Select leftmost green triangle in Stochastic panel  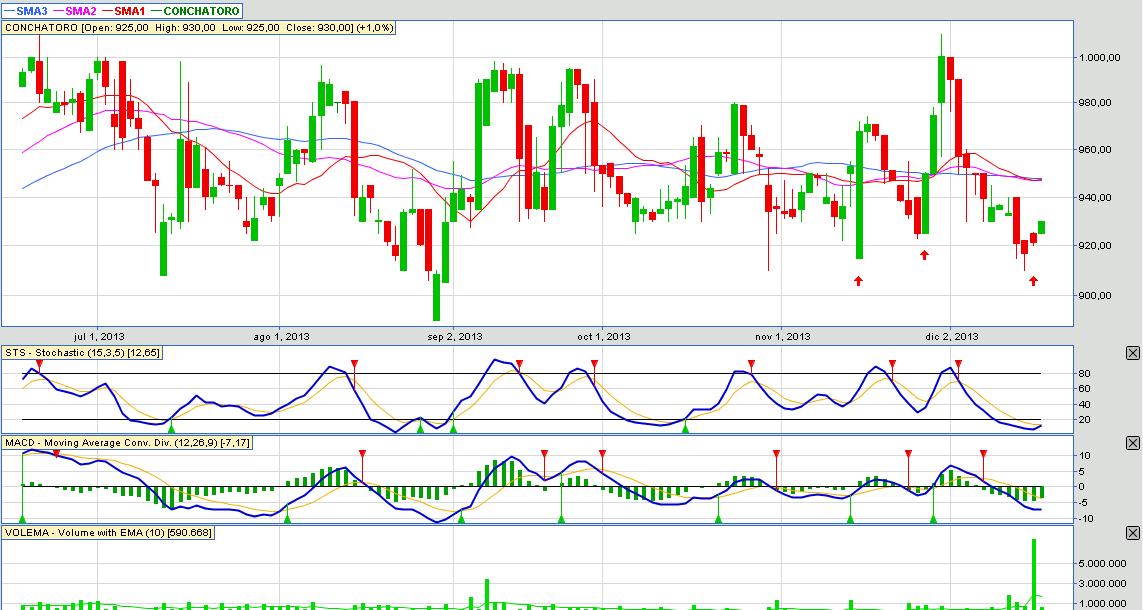pyautogui.click(x=171, y=427)
